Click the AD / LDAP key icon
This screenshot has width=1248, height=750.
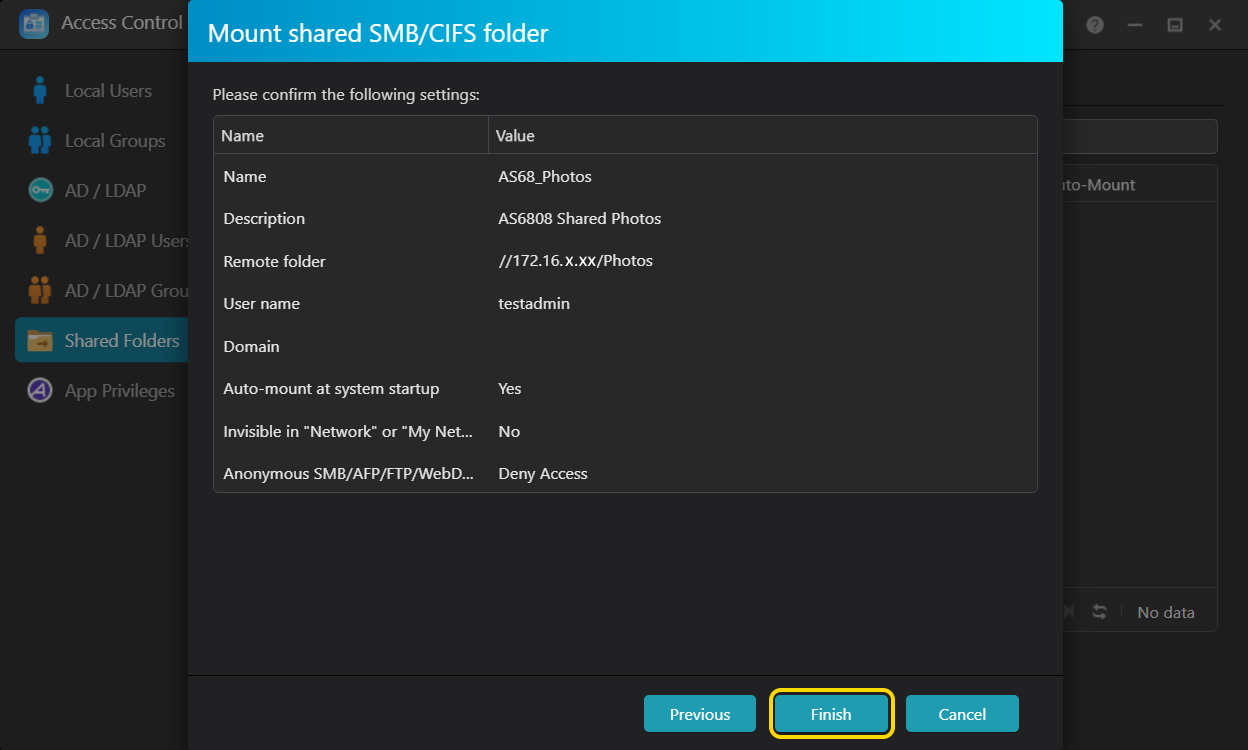coord(40,191)
